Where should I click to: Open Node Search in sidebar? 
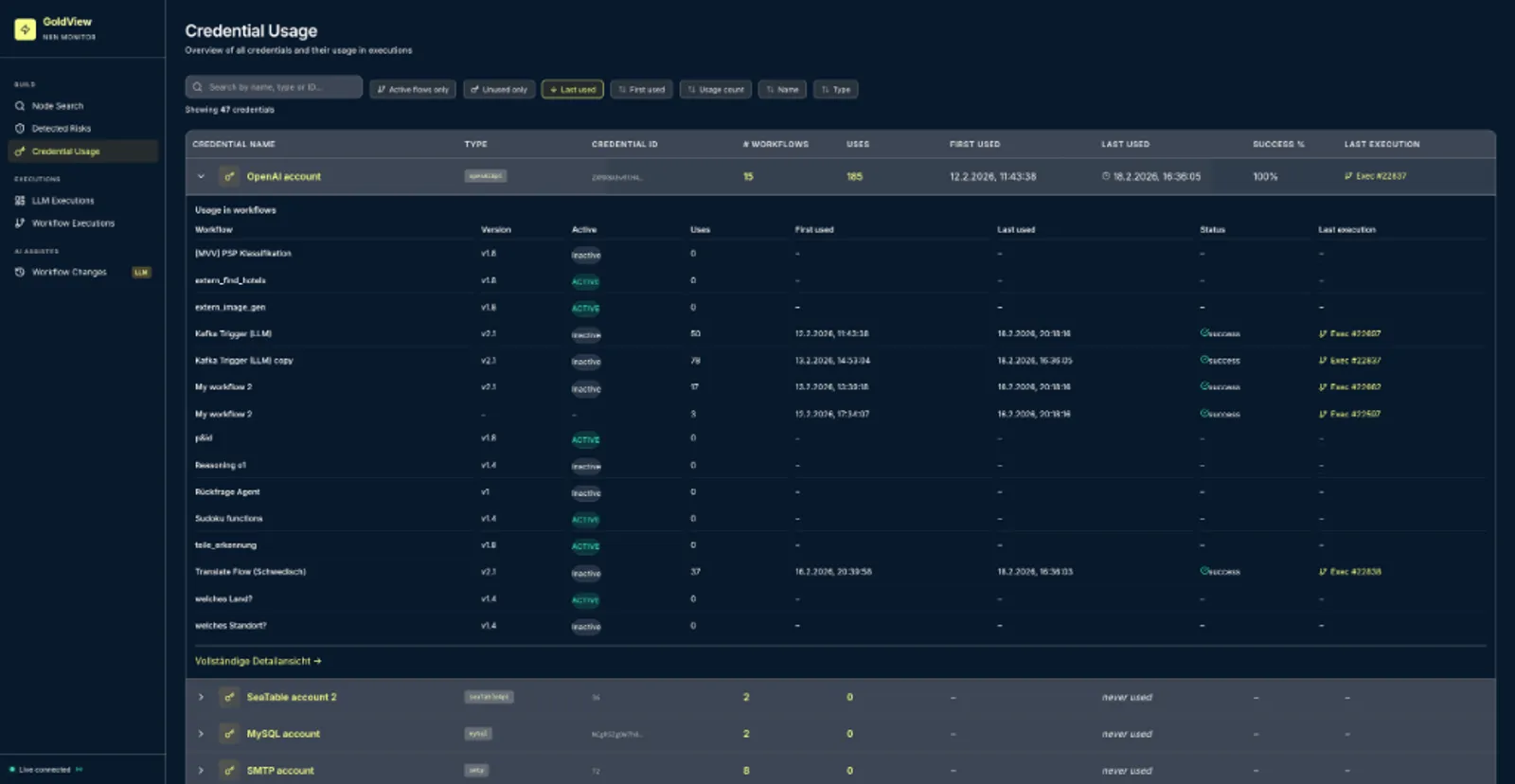[57, 106]
